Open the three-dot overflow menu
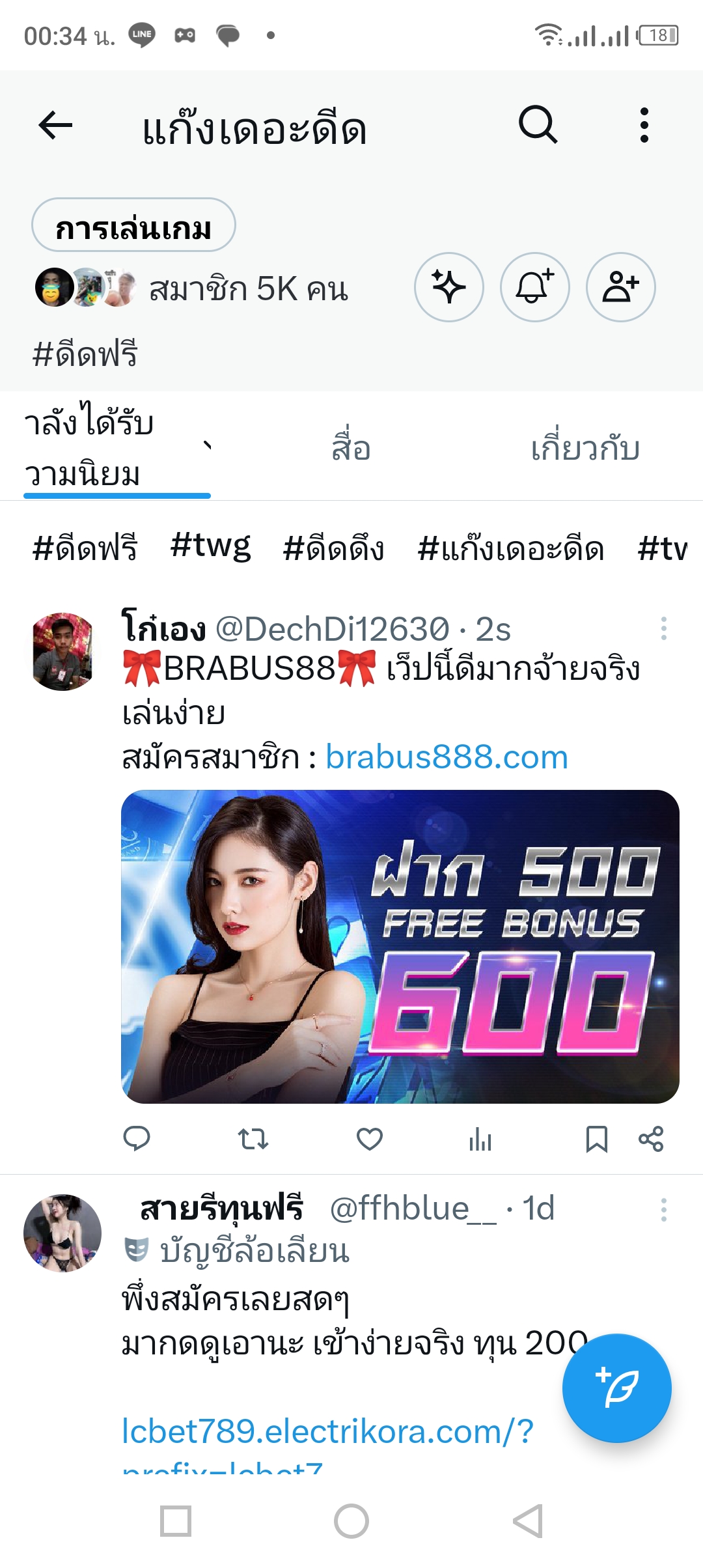The width and height of the screenshot is (703, 1568). pos(644,125)
